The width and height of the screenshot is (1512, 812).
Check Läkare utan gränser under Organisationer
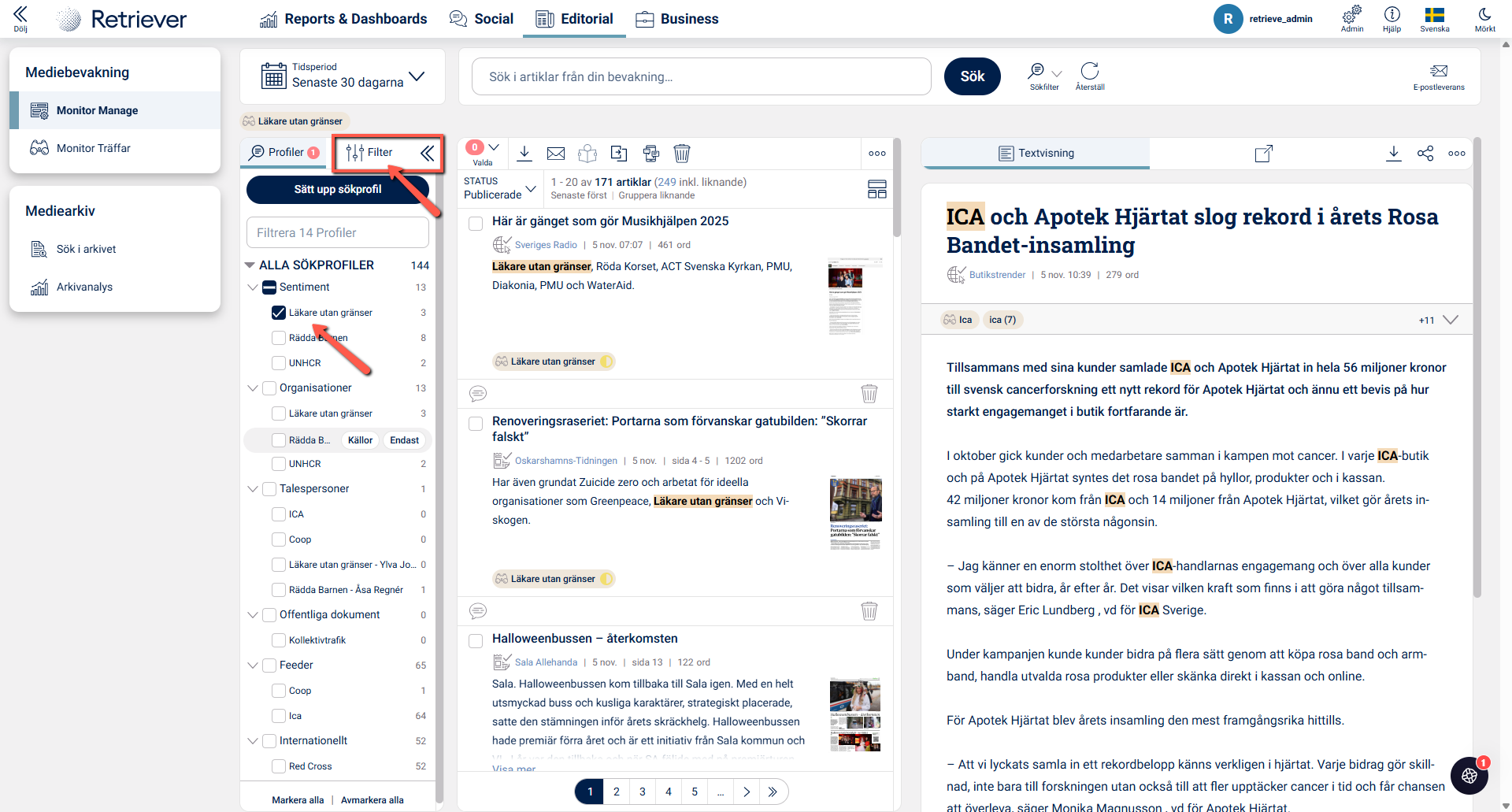pos(279,413)
